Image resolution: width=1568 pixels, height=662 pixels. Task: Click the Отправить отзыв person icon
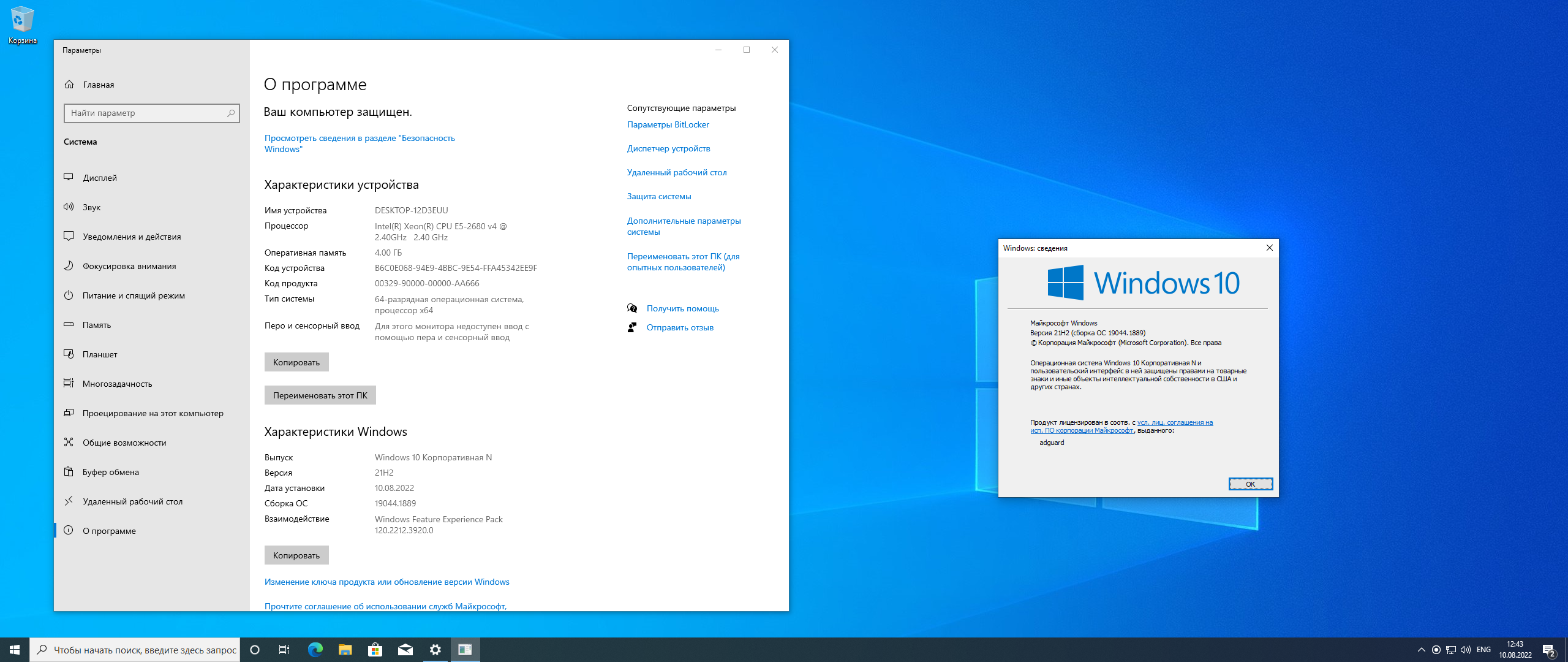point(632,327)
